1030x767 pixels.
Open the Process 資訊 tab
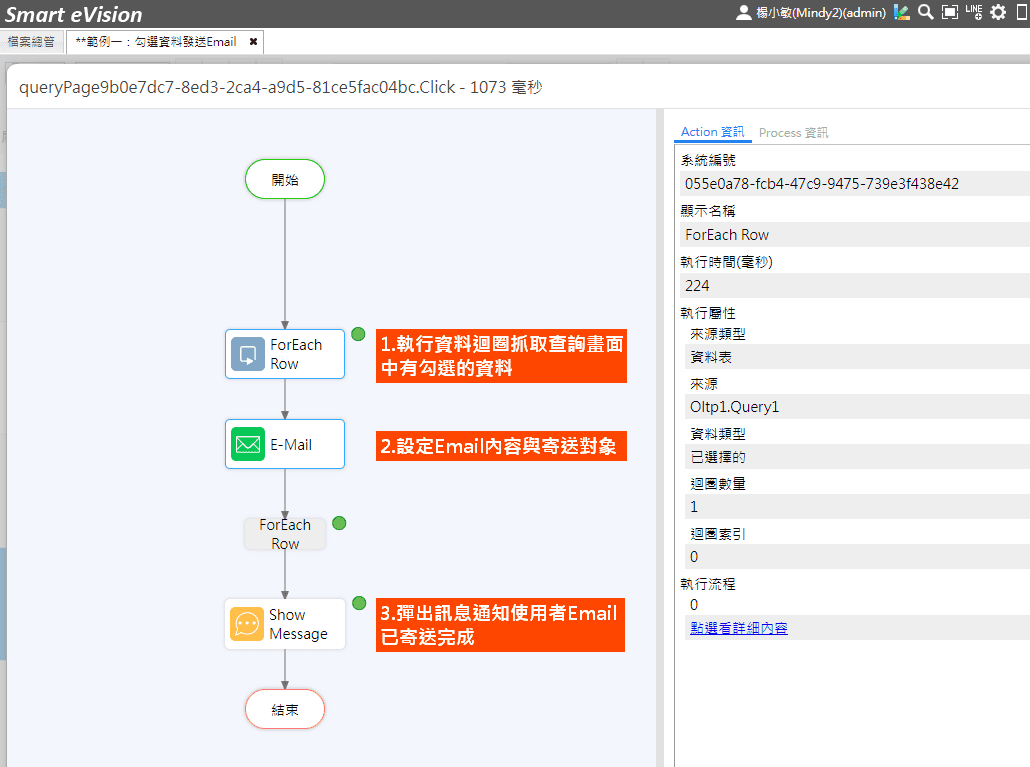(794, 133)
